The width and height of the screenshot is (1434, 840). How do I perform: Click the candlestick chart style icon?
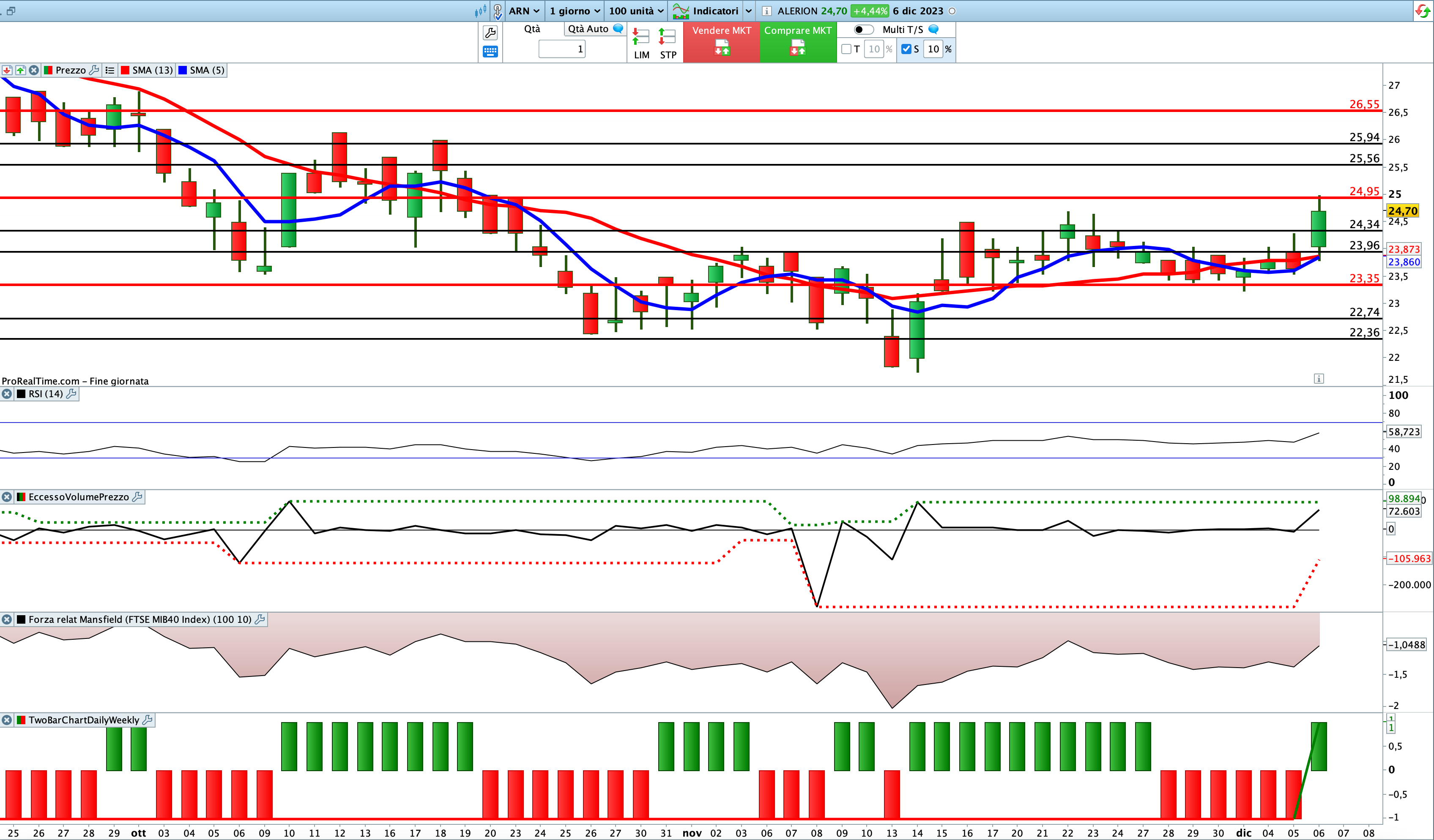[x=481, y=11]
